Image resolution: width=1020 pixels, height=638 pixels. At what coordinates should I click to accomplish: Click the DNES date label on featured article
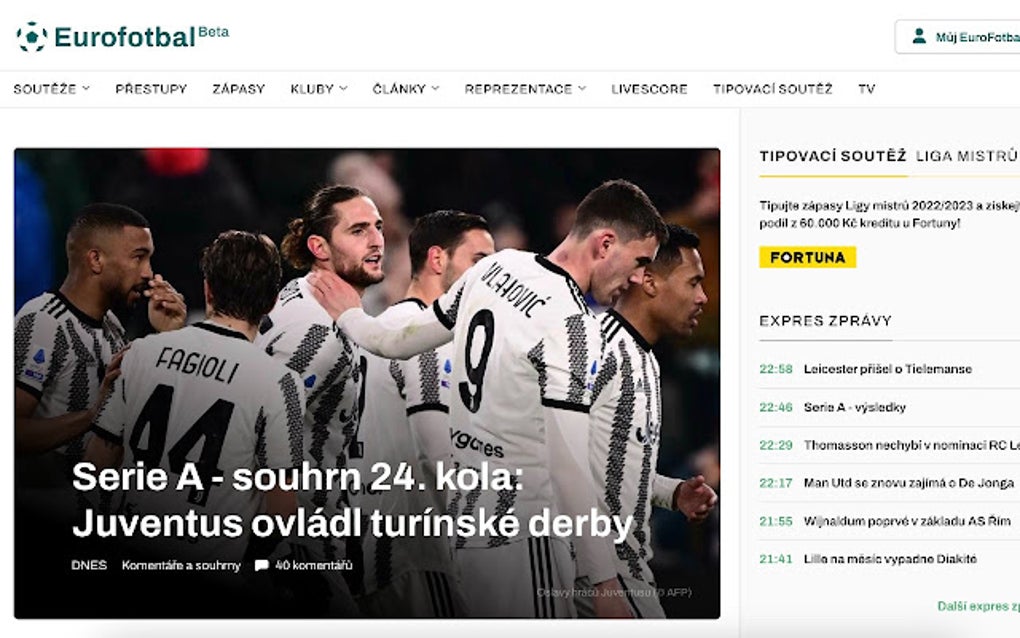tap(89, 566)
